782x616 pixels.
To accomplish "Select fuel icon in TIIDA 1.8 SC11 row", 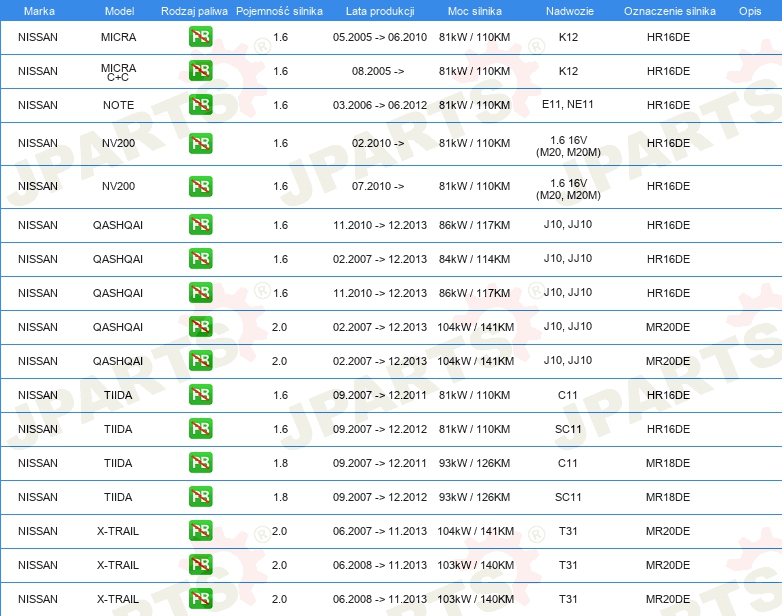I will (200, 497).
